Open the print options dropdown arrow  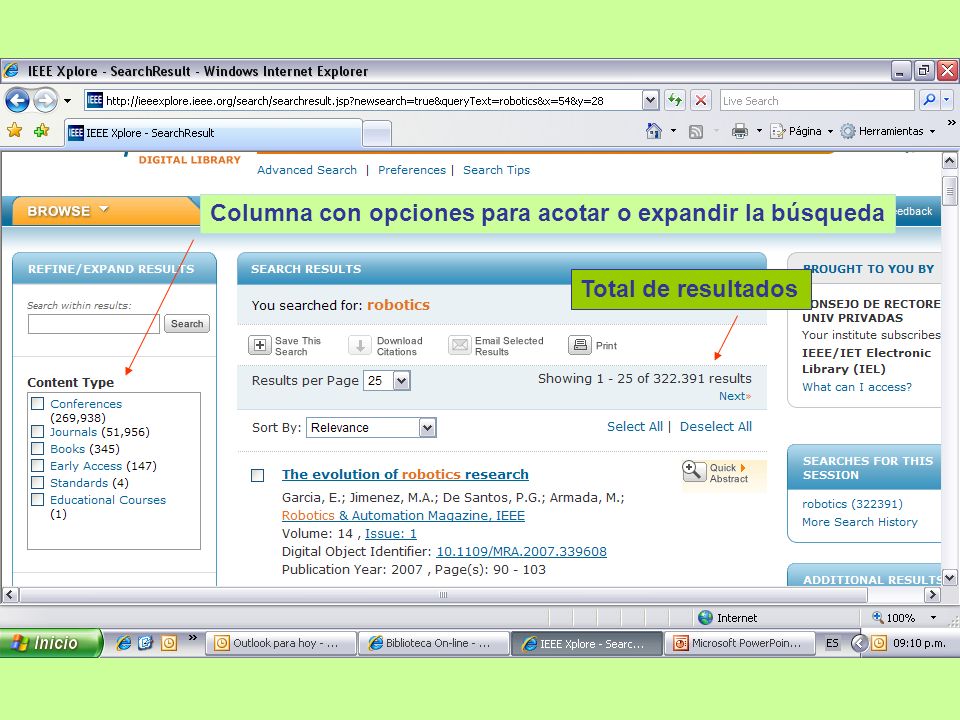click(x=759, y=131)
